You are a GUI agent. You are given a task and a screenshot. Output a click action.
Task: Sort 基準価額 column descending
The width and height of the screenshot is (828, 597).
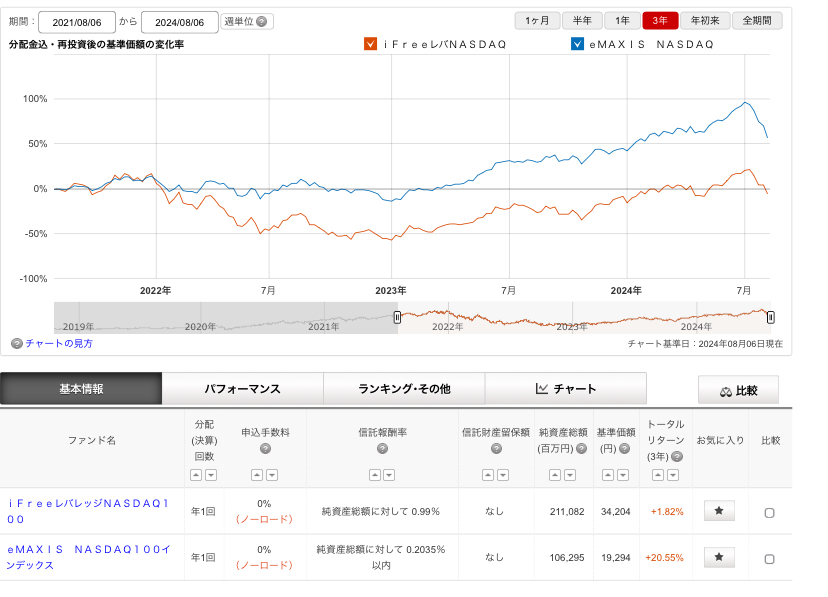(x=623, y=475)
